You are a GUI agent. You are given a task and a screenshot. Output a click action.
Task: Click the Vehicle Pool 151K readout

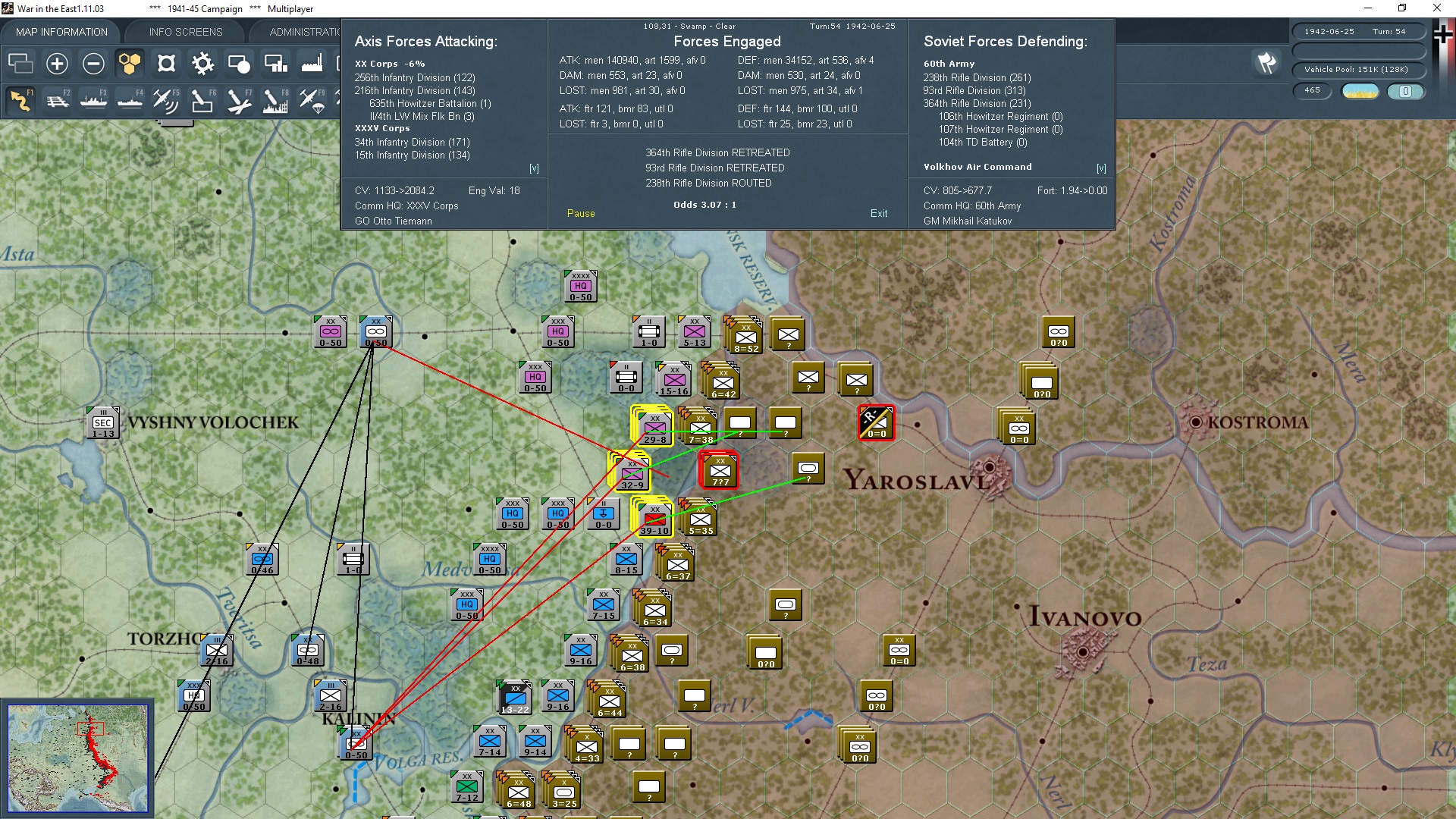click(1358, 70)
